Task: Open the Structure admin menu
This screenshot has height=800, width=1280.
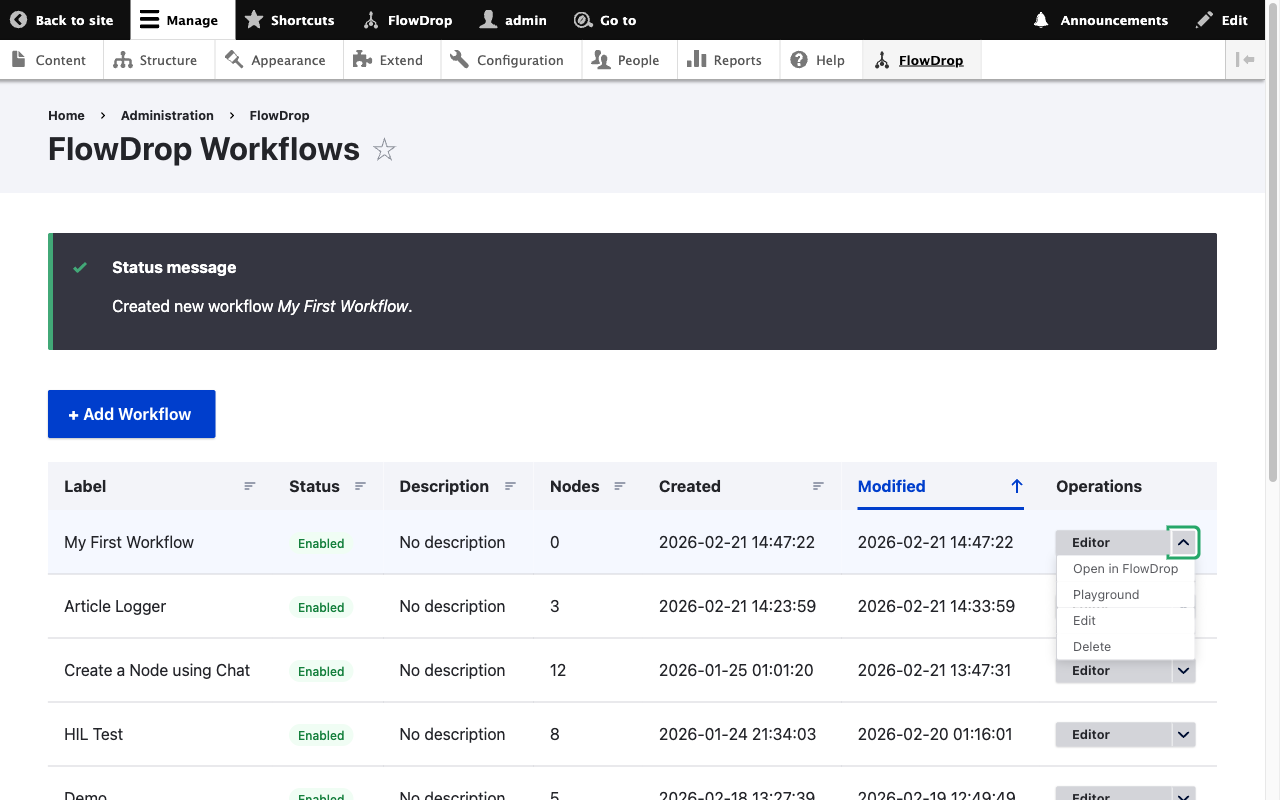Action: pos(155,60)
